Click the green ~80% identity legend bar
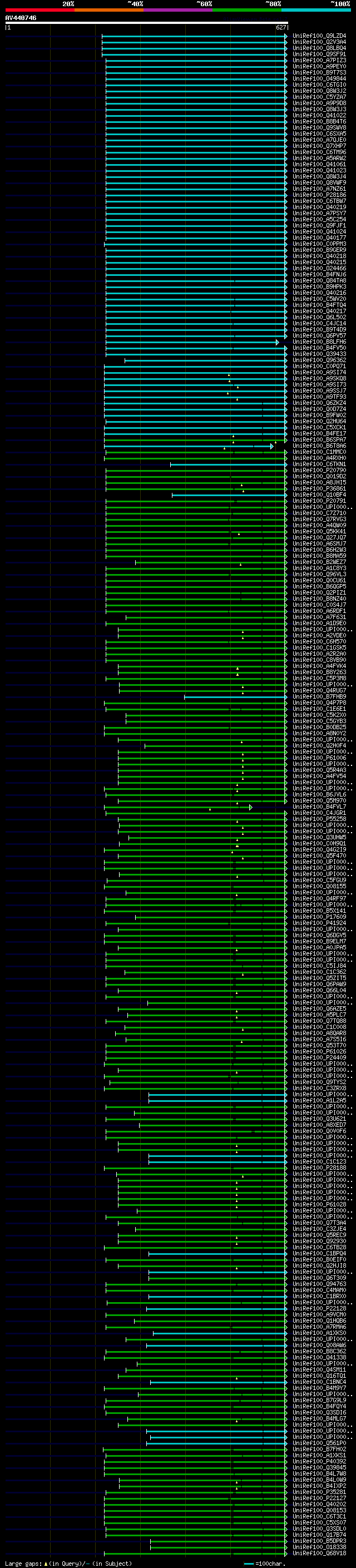Viewport: 356px width, 1568px height. coord(247,10)
